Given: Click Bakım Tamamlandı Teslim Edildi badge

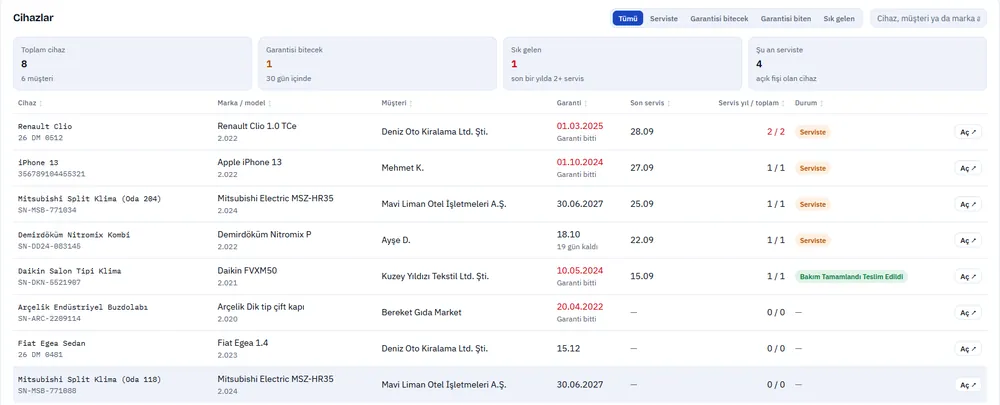Looking at the screenshot, I should (851, 277).
